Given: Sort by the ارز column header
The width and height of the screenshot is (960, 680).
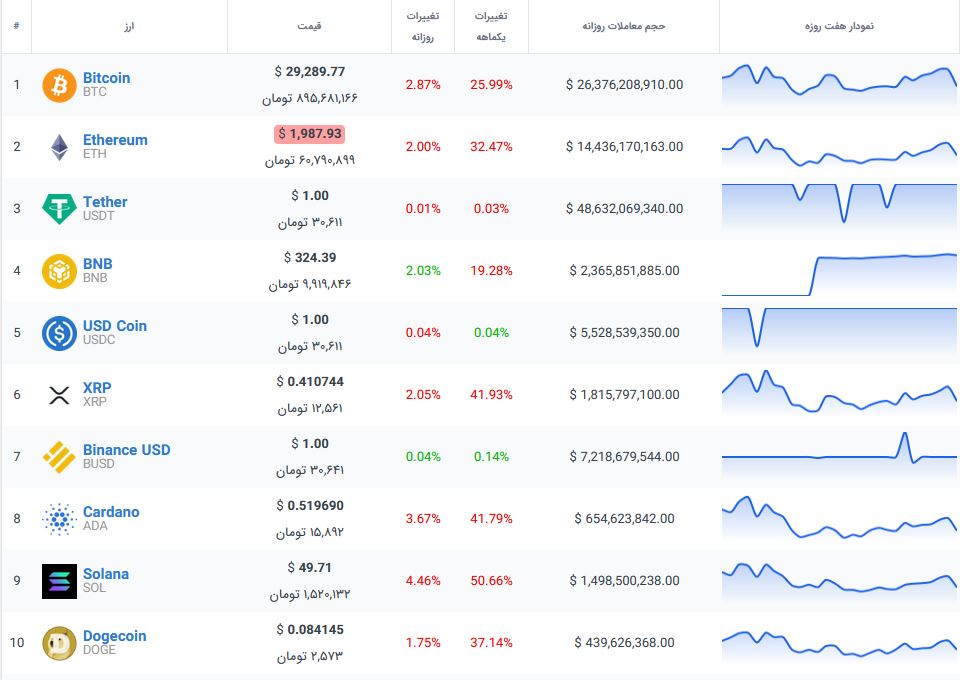Looking at the screenshot, I should 129,26.
